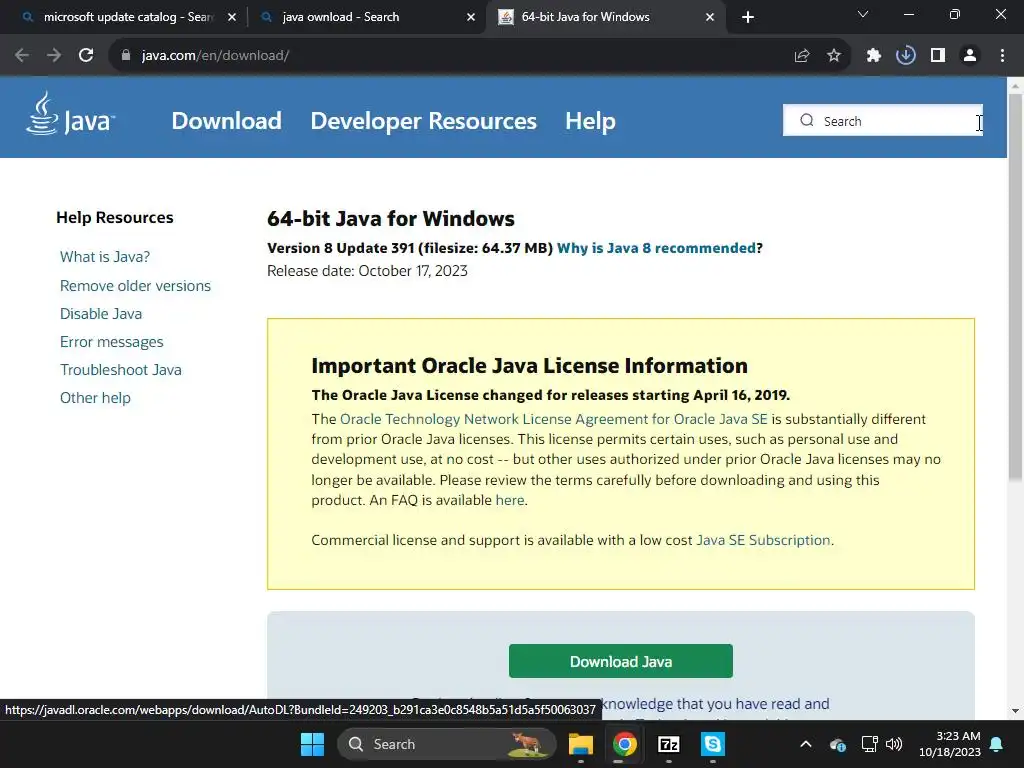Open the clock showing 3:23 AM 10/18/2023
The image size is (1024, 768).
click(950, 744)
